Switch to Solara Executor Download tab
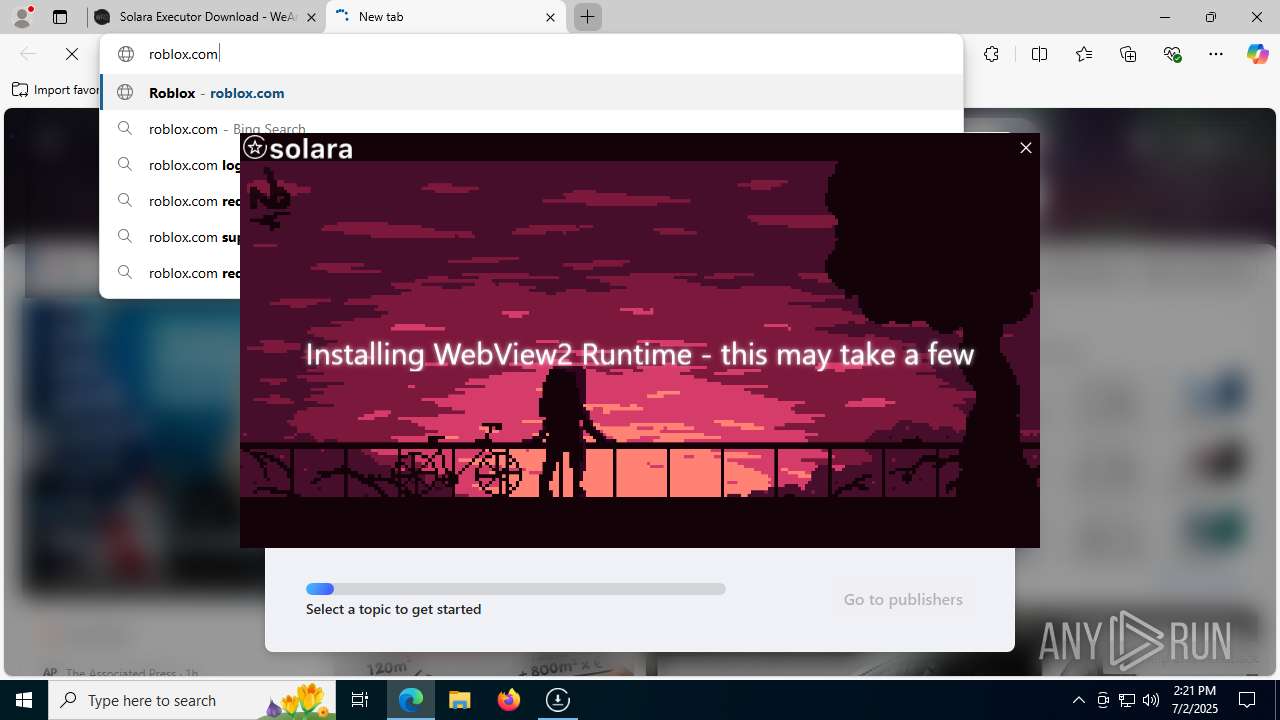Viewport: 1280px width, 720px height. click(x=207, y=17)
